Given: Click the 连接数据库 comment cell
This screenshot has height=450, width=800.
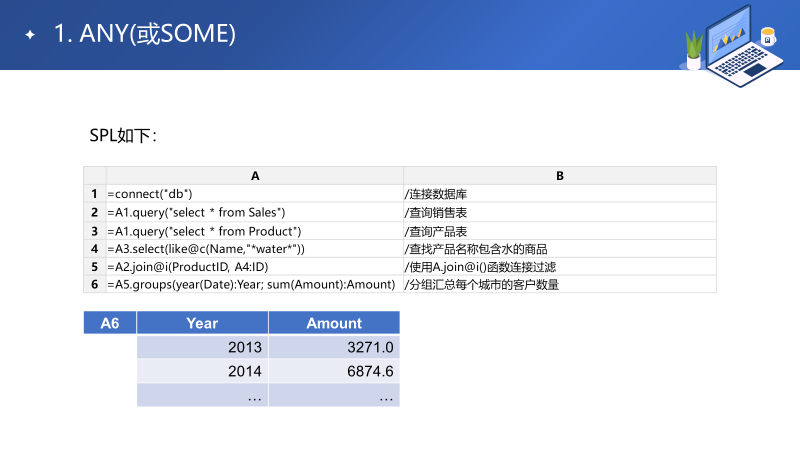Looking at the screenshot, I should [x=560, y=194].
